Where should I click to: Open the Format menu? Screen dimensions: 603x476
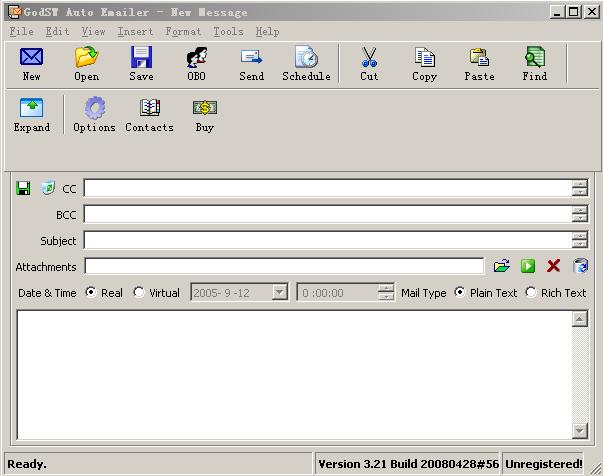pos(183,32)
